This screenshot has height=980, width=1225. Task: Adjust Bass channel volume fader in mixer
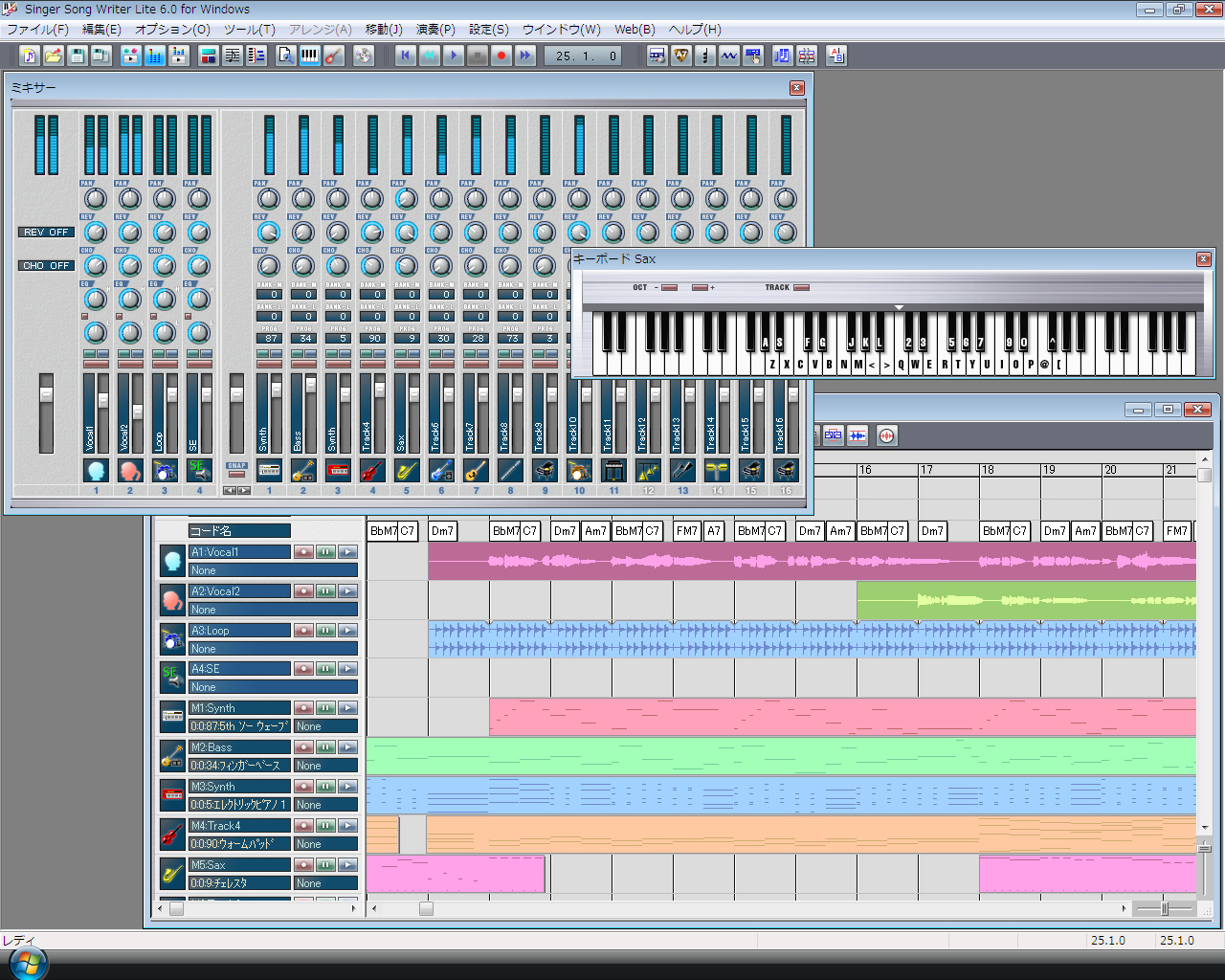[310, 386]
